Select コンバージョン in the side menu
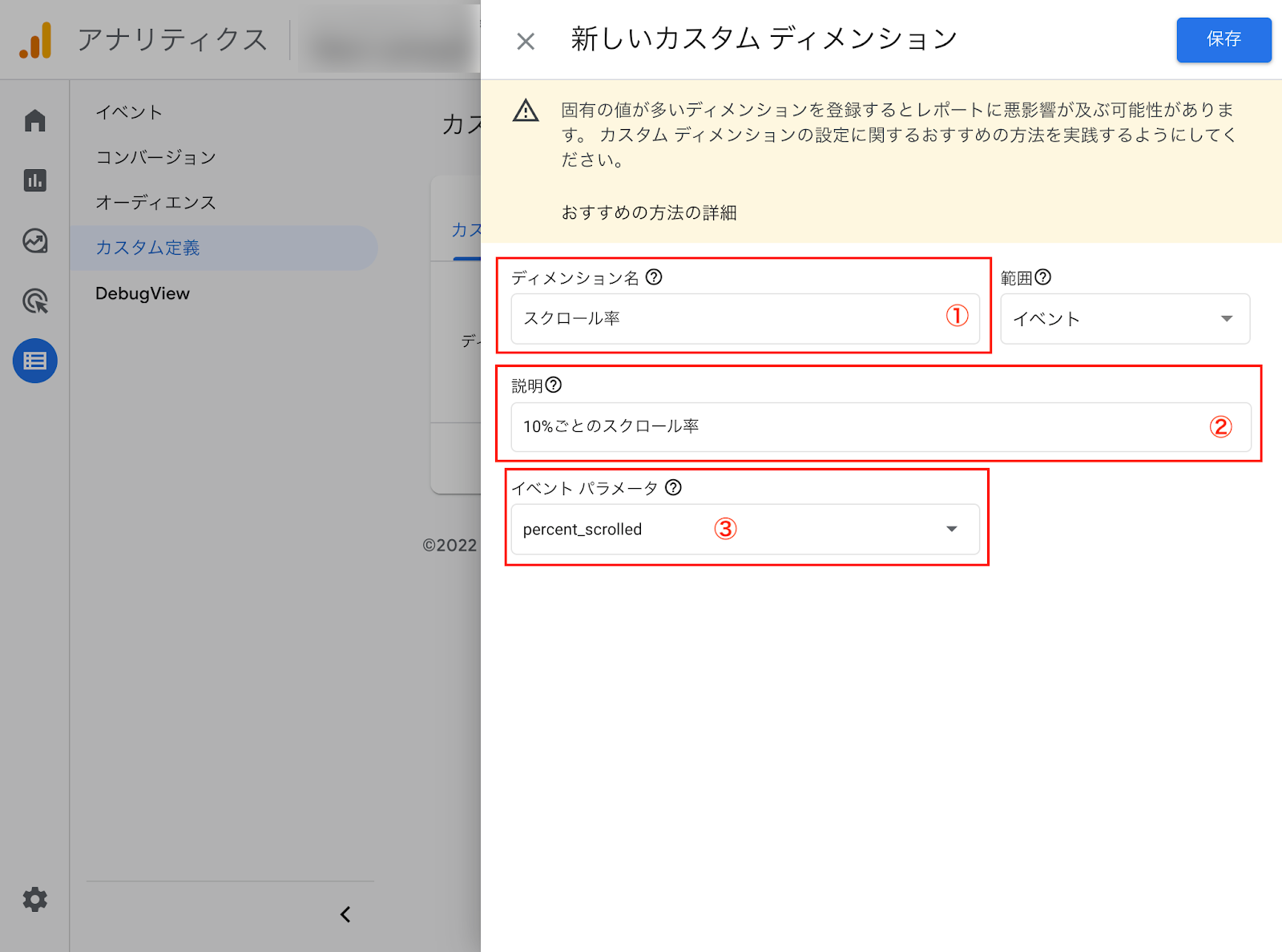Screen dimensions: 1282x952 (x=155, y=157)
